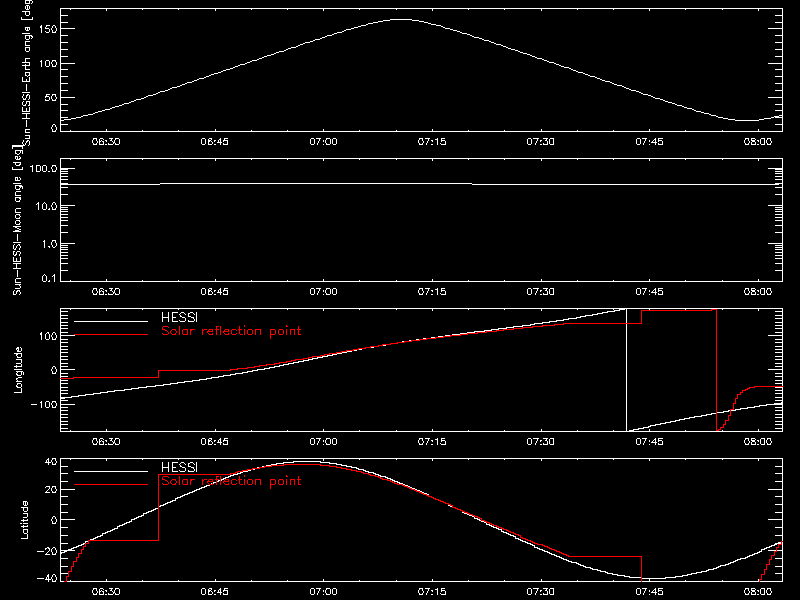Click red legend line sample in Latitude plot
The height and width of the screenshot is (600, 800).
(111, 484)
